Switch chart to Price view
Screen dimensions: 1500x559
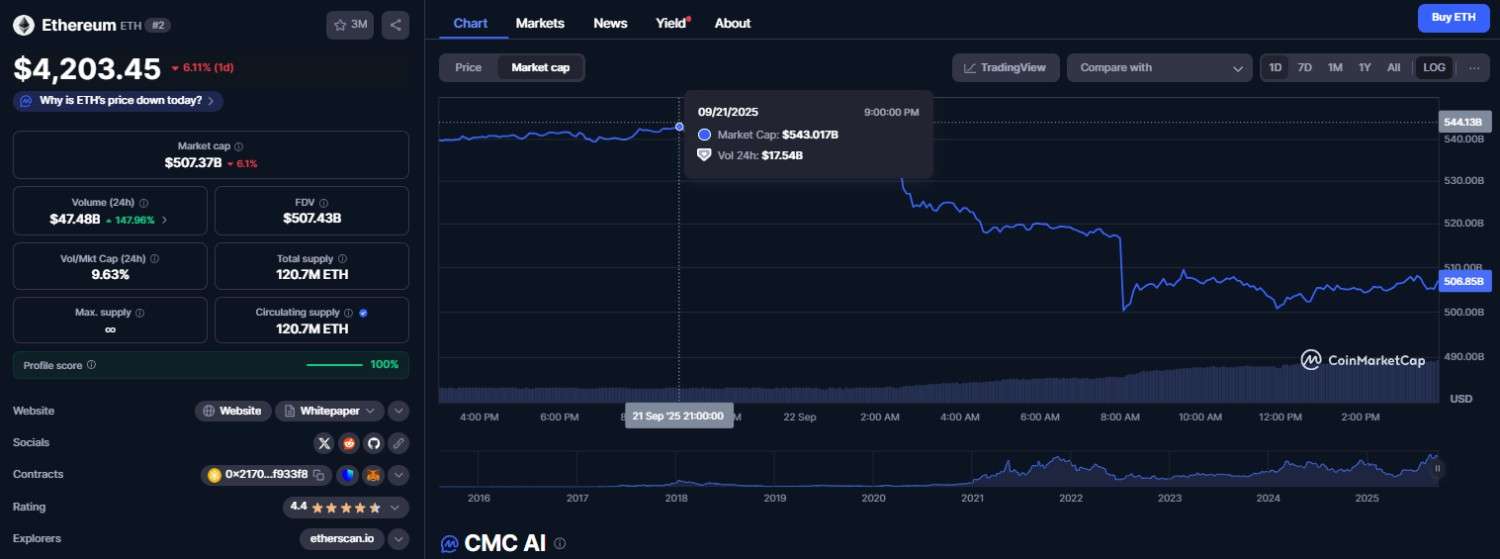click(x=468, y=68)
